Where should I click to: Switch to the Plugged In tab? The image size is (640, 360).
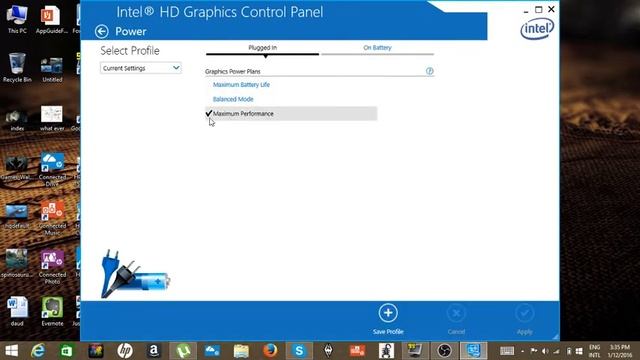point(262,48)
